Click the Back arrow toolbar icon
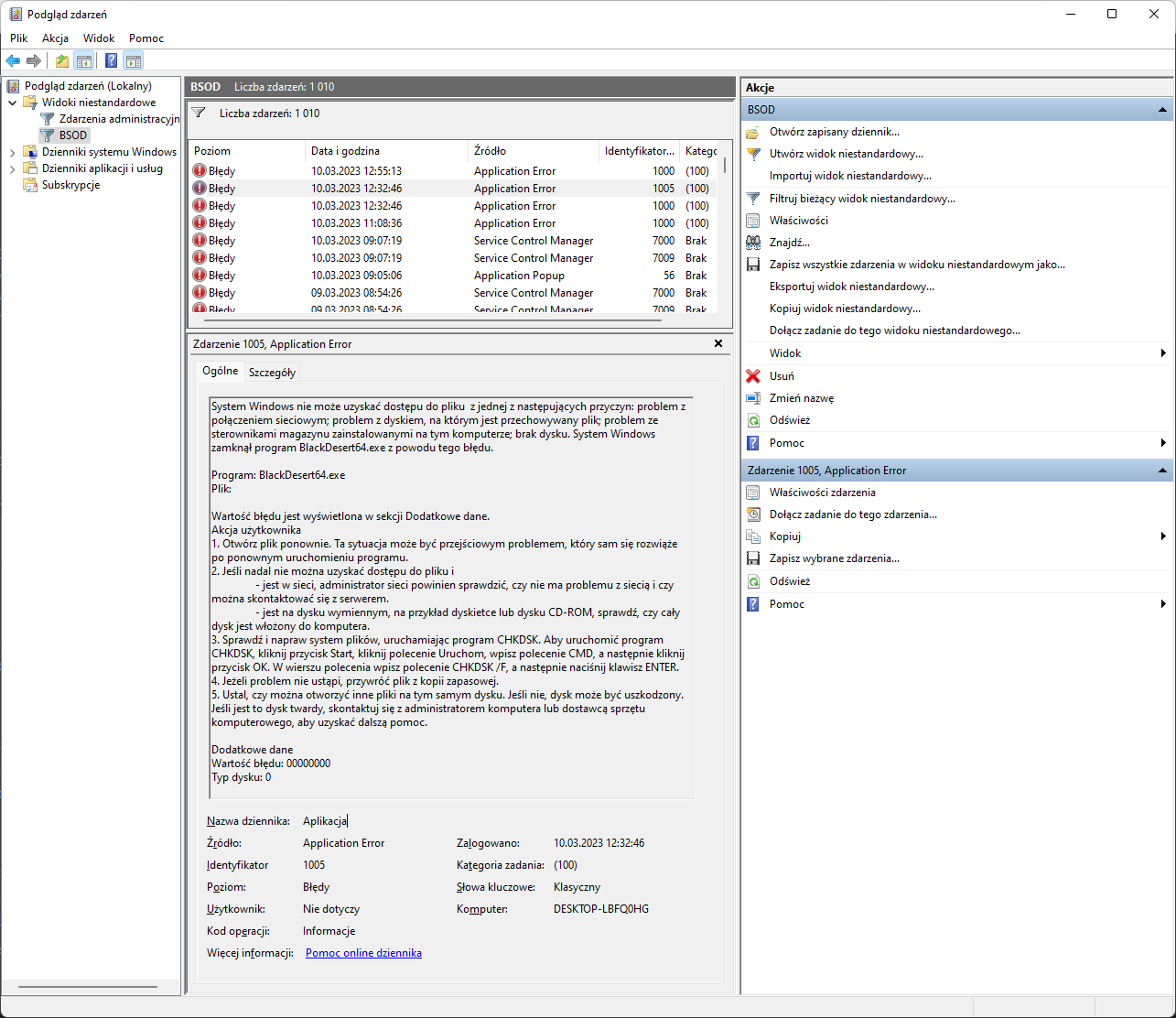The height and width of the screenshot is (1018, 1176). click(13, 61)
